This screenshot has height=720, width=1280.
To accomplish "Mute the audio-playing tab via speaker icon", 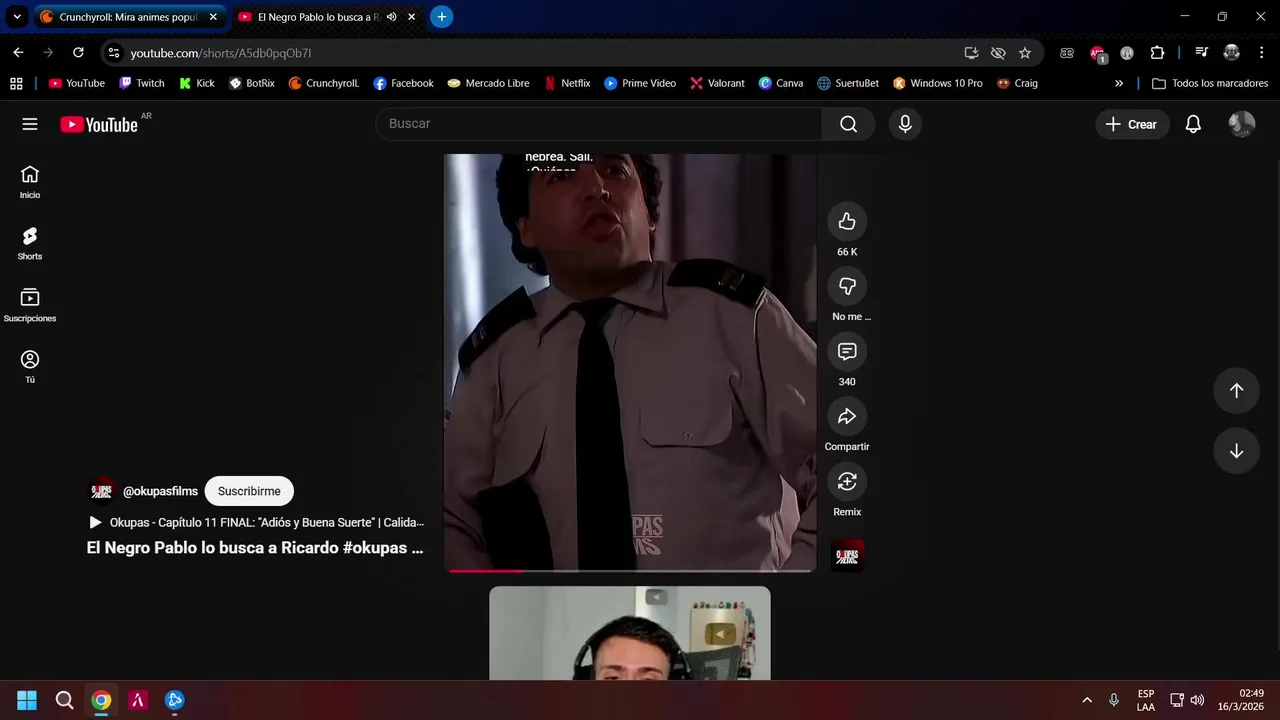I will 392,17.
